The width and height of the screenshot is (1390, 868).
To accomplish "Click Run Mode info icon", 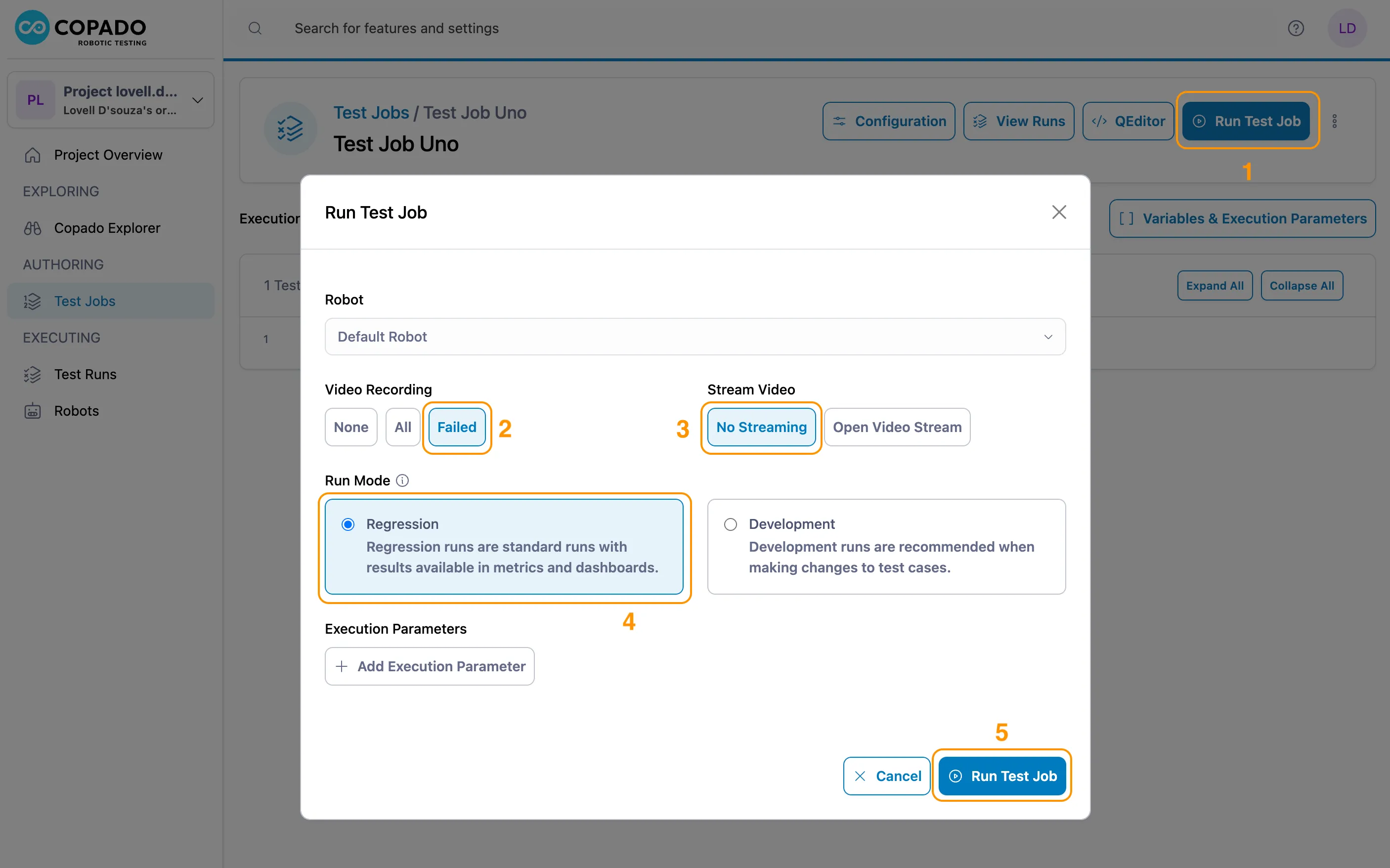I will coord(402,480).
